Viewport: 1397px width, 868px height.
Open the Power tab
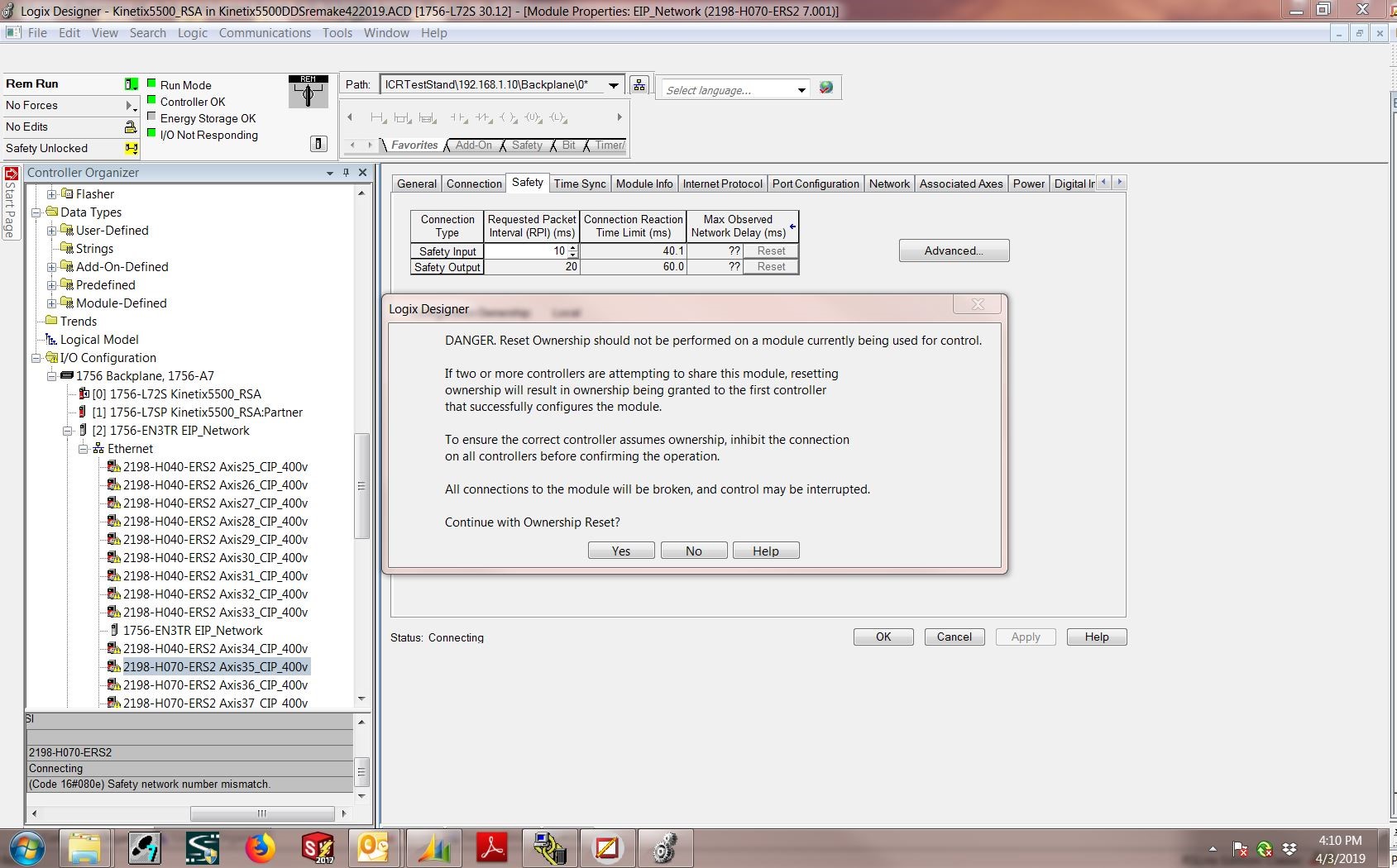click(x=1029, y=184)
